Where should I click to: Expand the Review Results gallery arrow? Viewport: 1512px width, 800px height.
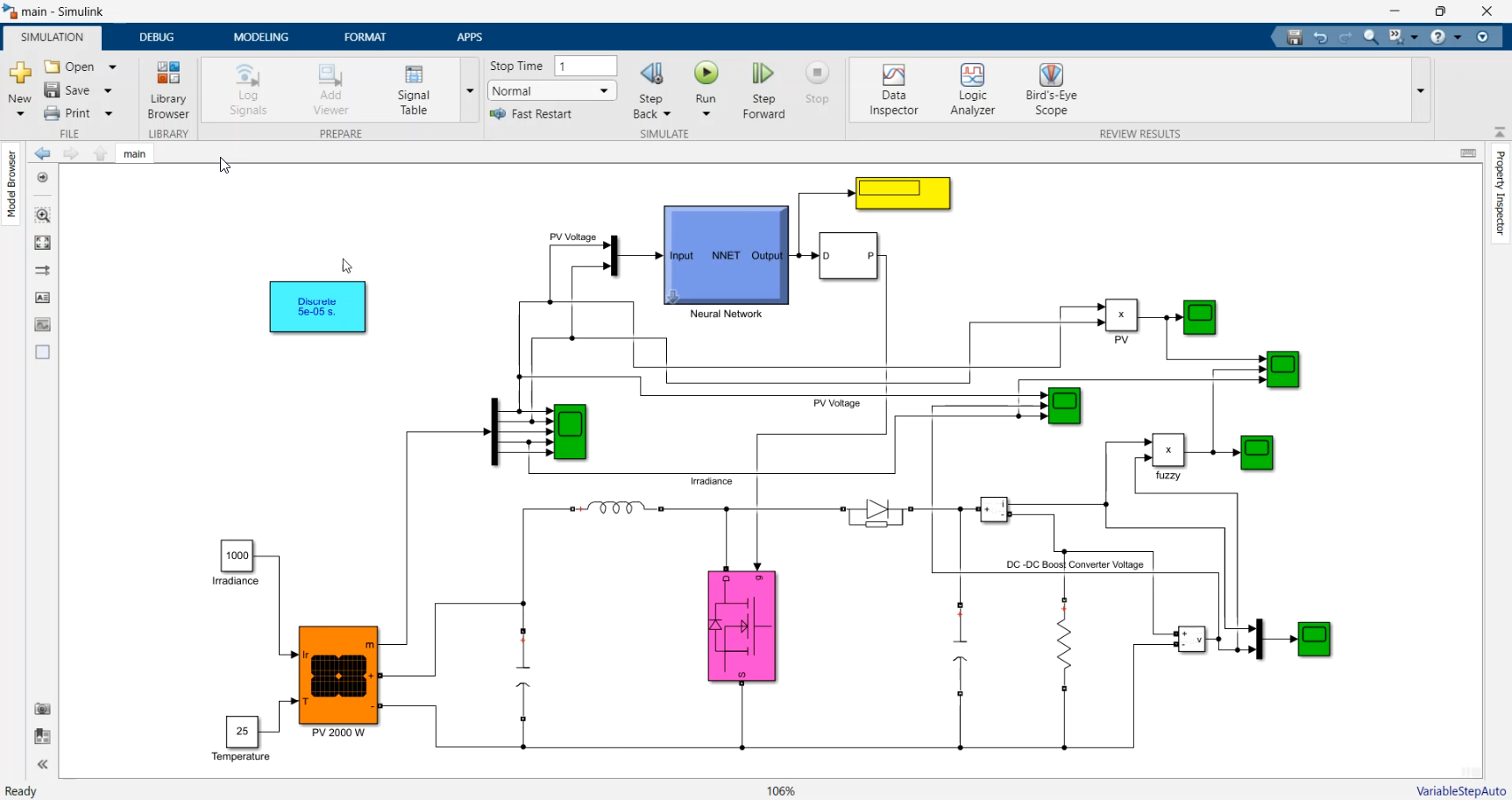pos(1421,90)
